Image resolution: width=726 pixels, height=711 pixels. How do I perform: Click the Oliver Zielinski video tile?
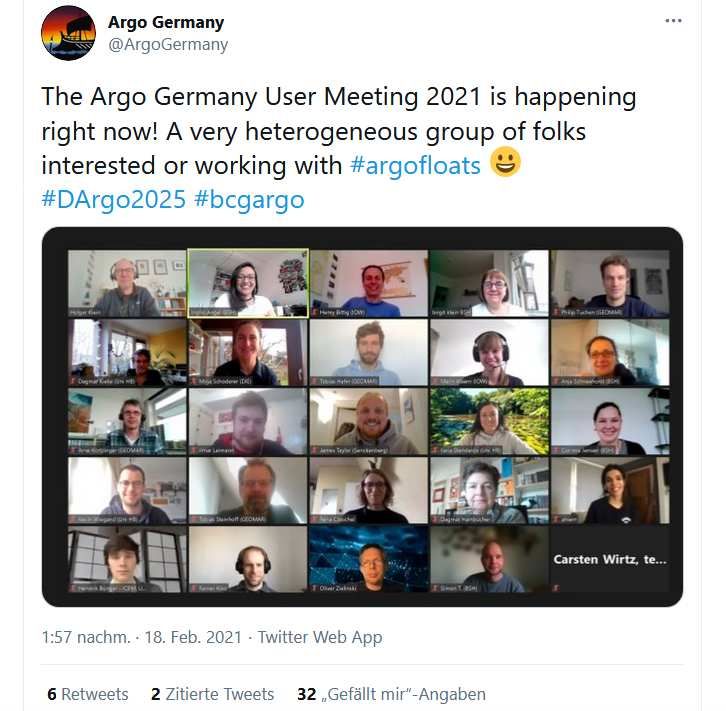click(369, 559)
